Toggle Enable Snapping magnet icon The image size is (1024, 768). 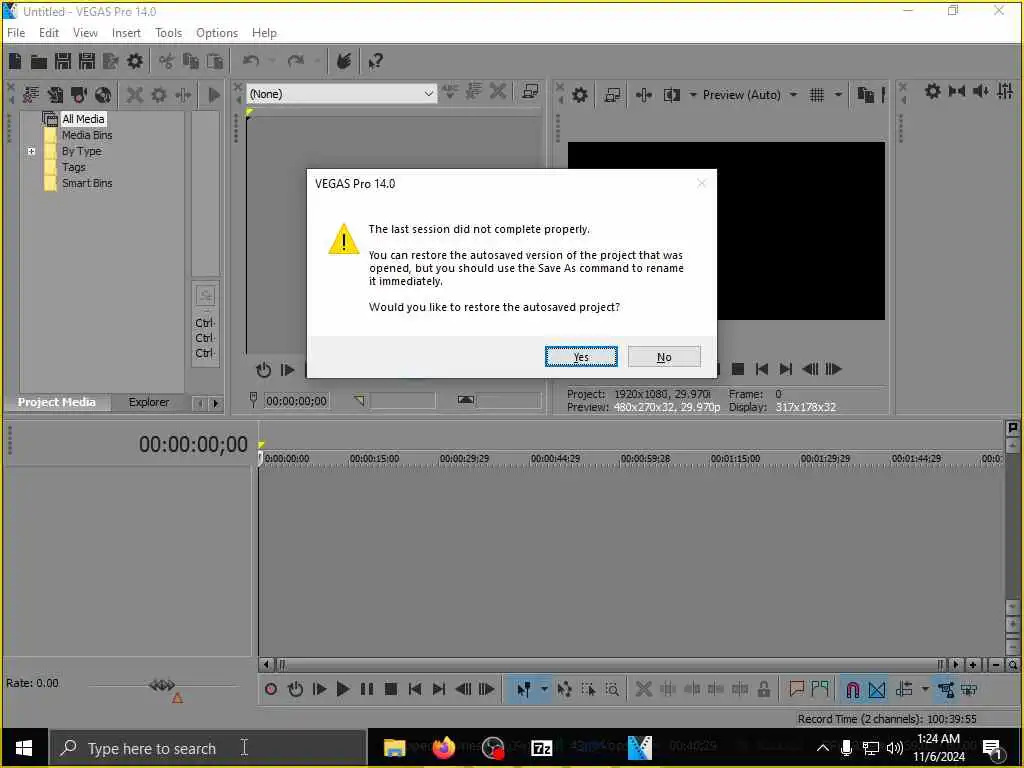coord(852,689)
